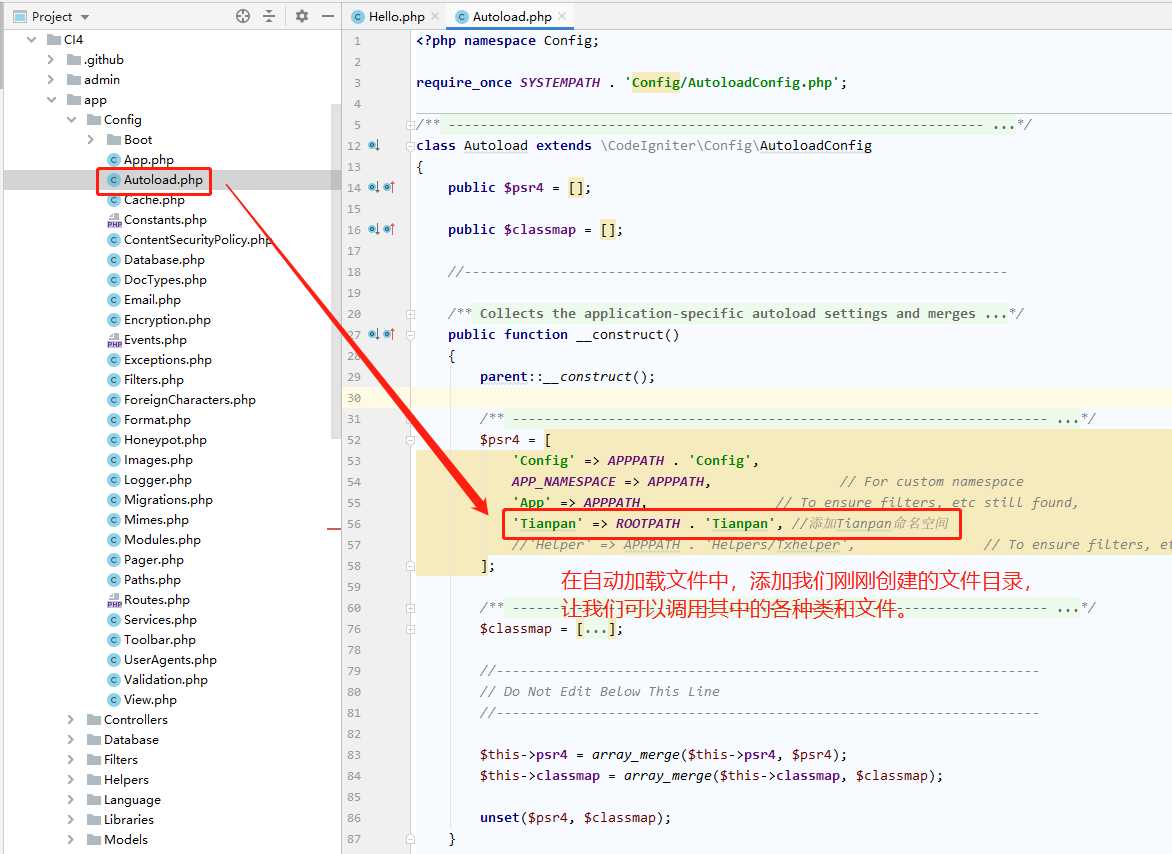
Task: Unfold the collapsed doc comment on line 5
Action: click(x=410, y=125)
